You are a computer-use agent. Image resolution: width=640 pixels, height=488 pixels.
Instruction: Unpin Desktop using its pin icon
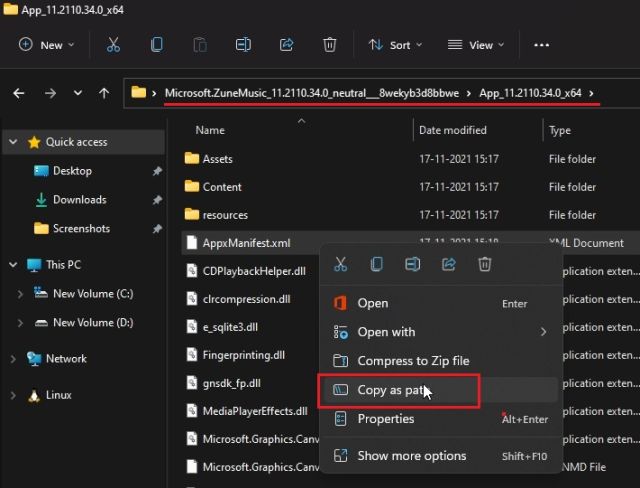click(157, 171)
